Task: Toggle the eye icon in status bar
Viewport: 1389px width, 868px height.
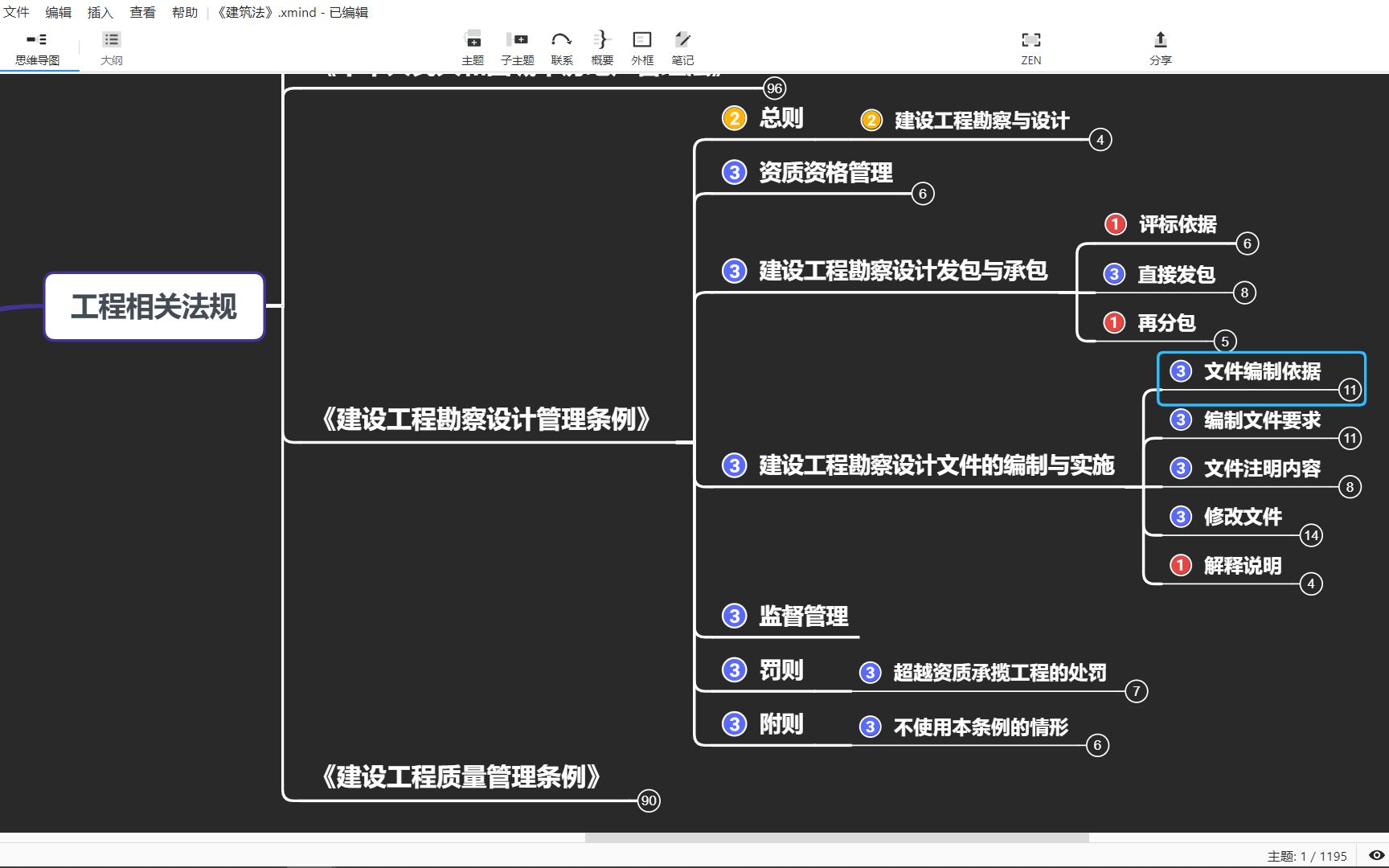Action: pyautogui.click(x=1376, y=855)
